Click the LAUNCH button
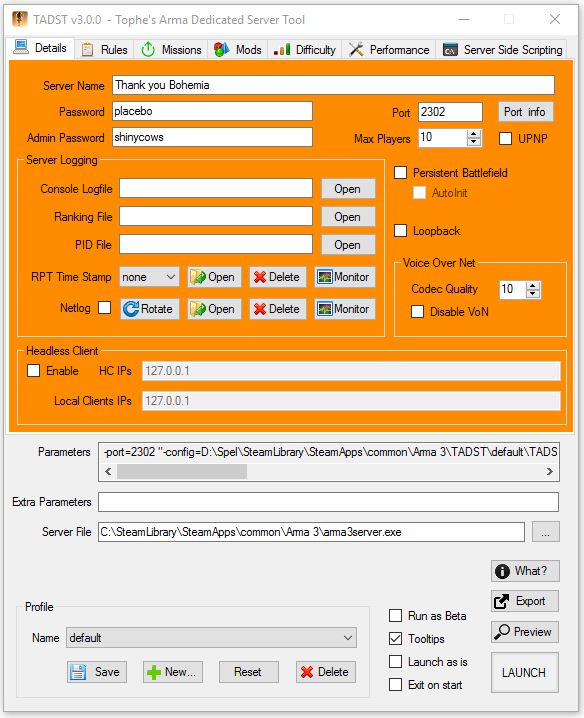Screen dimensions: 584x718 point(525,672)
